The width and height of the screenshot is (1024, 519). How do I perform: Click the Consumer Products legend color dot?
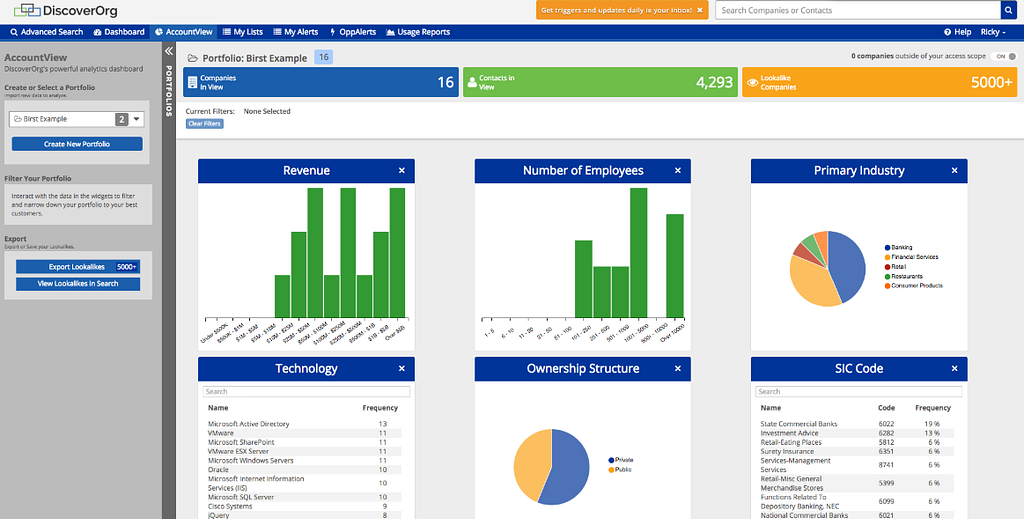click(888, 285)
